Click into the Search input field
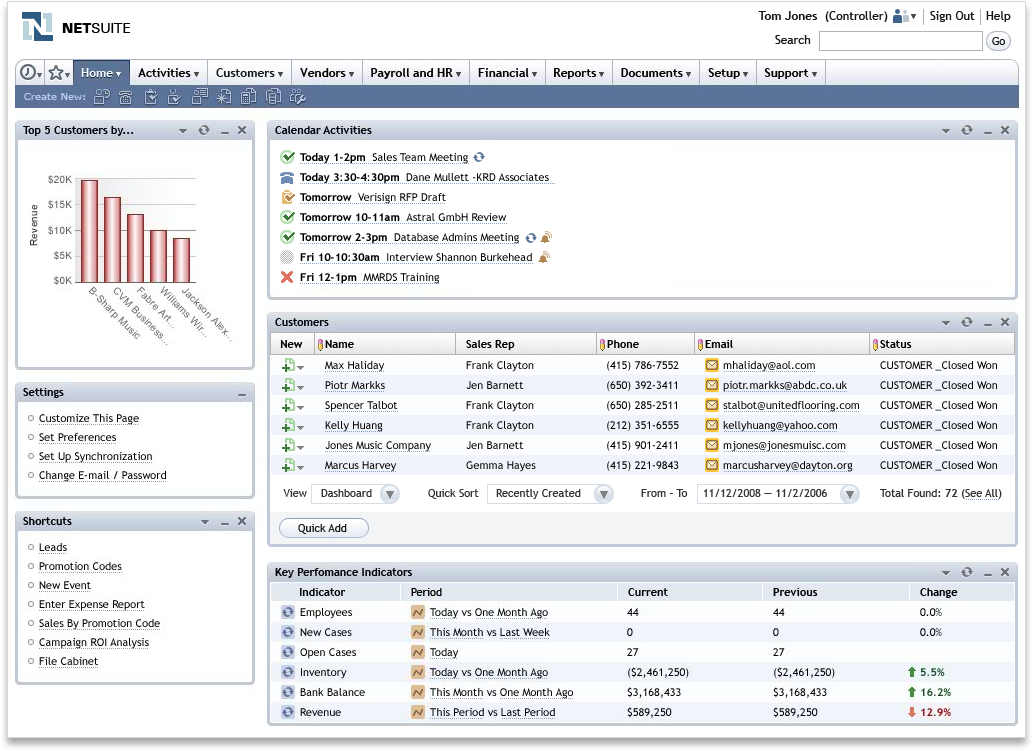This screenshot has height=751, width=1032. tap(900, 41)
